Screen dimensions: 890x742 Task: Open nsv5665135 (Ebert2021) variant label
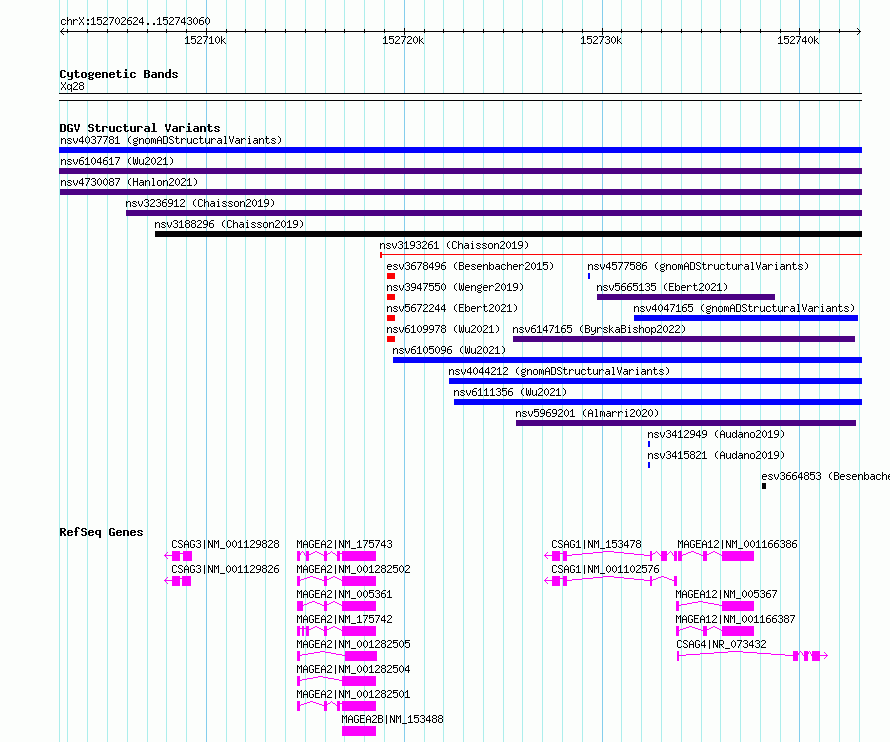tap(662, 287)
